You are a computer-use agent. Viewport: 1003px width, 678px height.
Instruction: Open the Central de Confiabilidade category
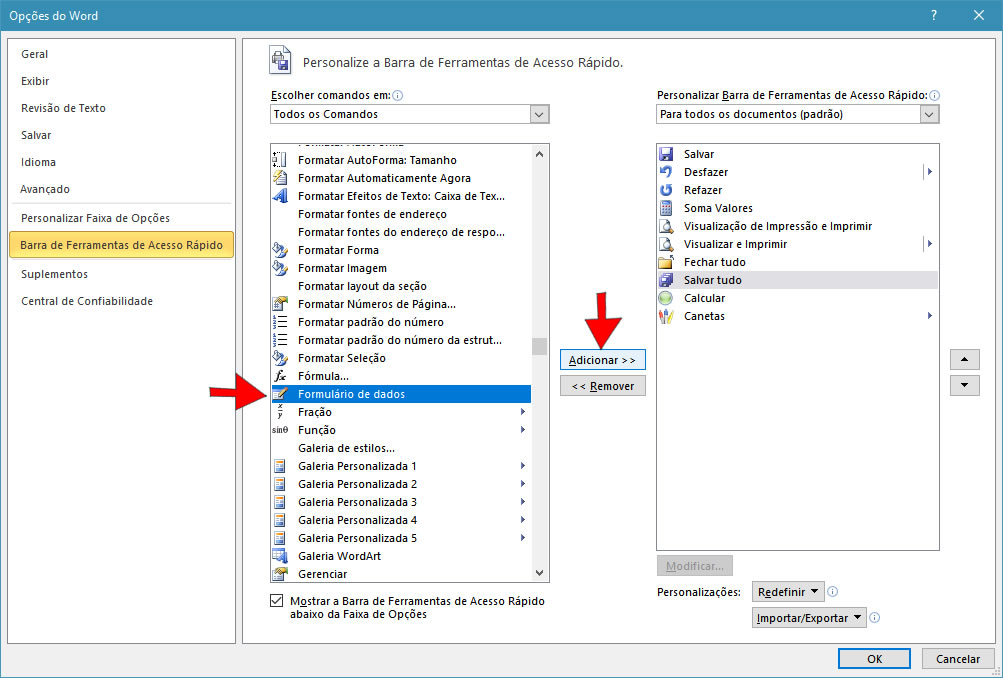click(87, 301)
